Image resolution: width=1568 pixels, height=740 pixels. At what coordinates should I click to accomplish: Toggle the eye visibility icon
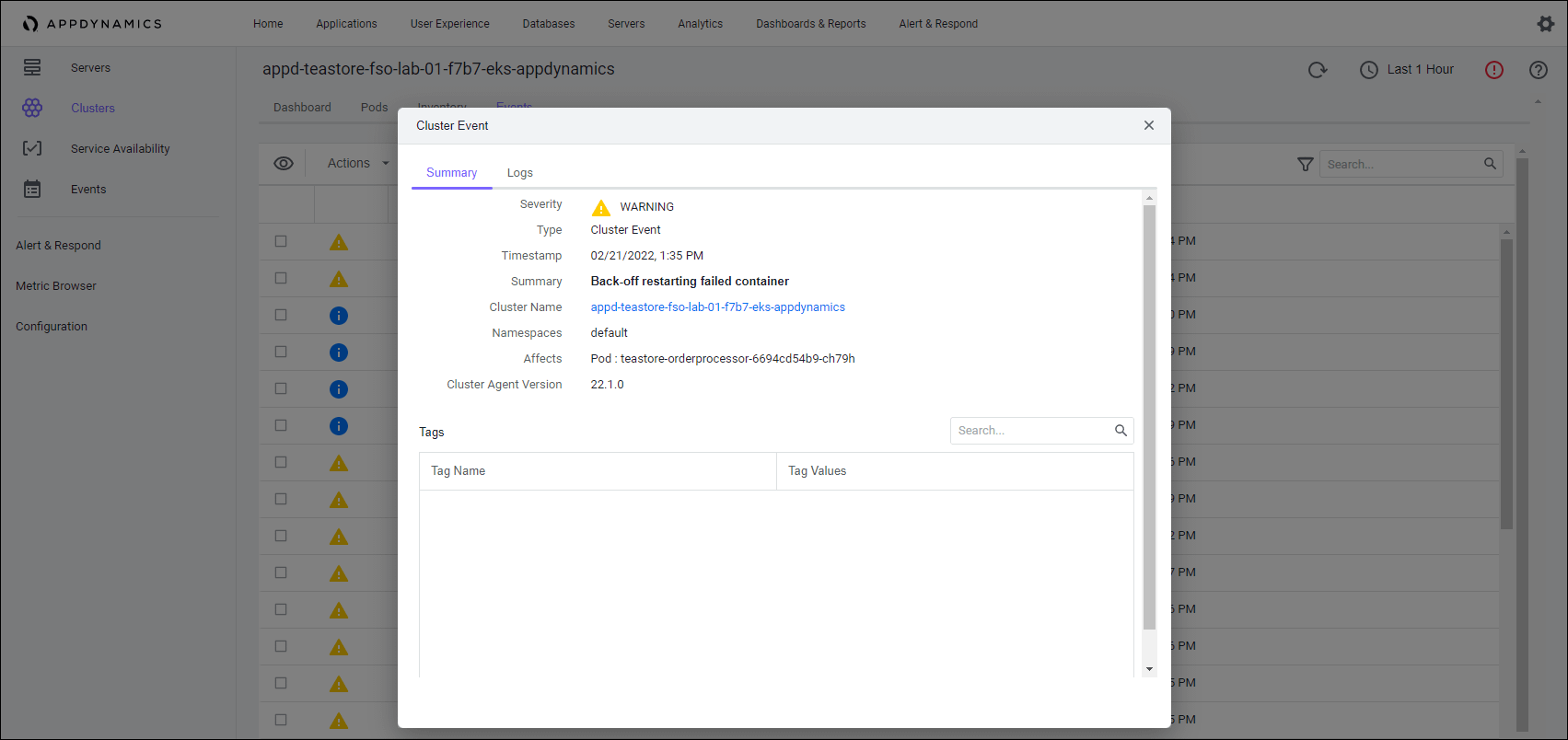click(x=284, y=164)
